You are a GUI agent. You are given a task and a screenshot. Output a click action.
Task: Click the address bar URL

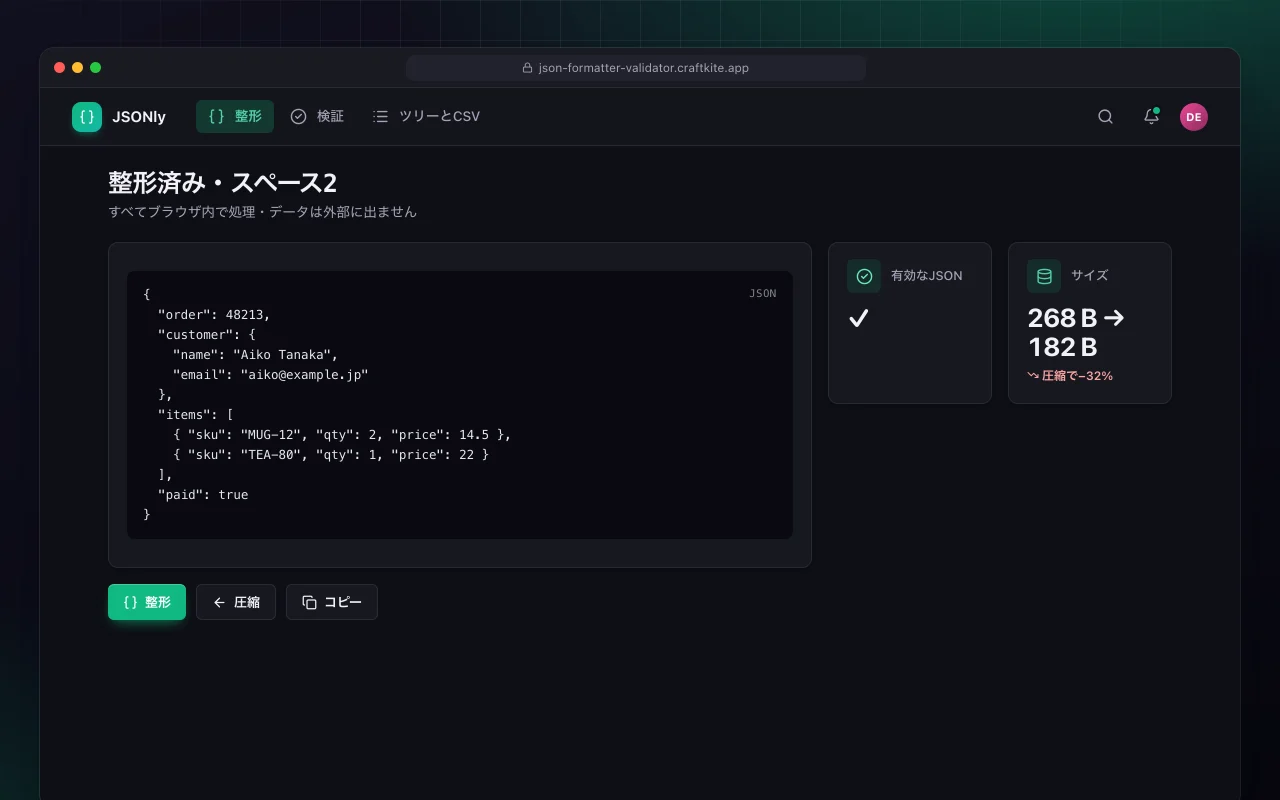click(643, 68)
